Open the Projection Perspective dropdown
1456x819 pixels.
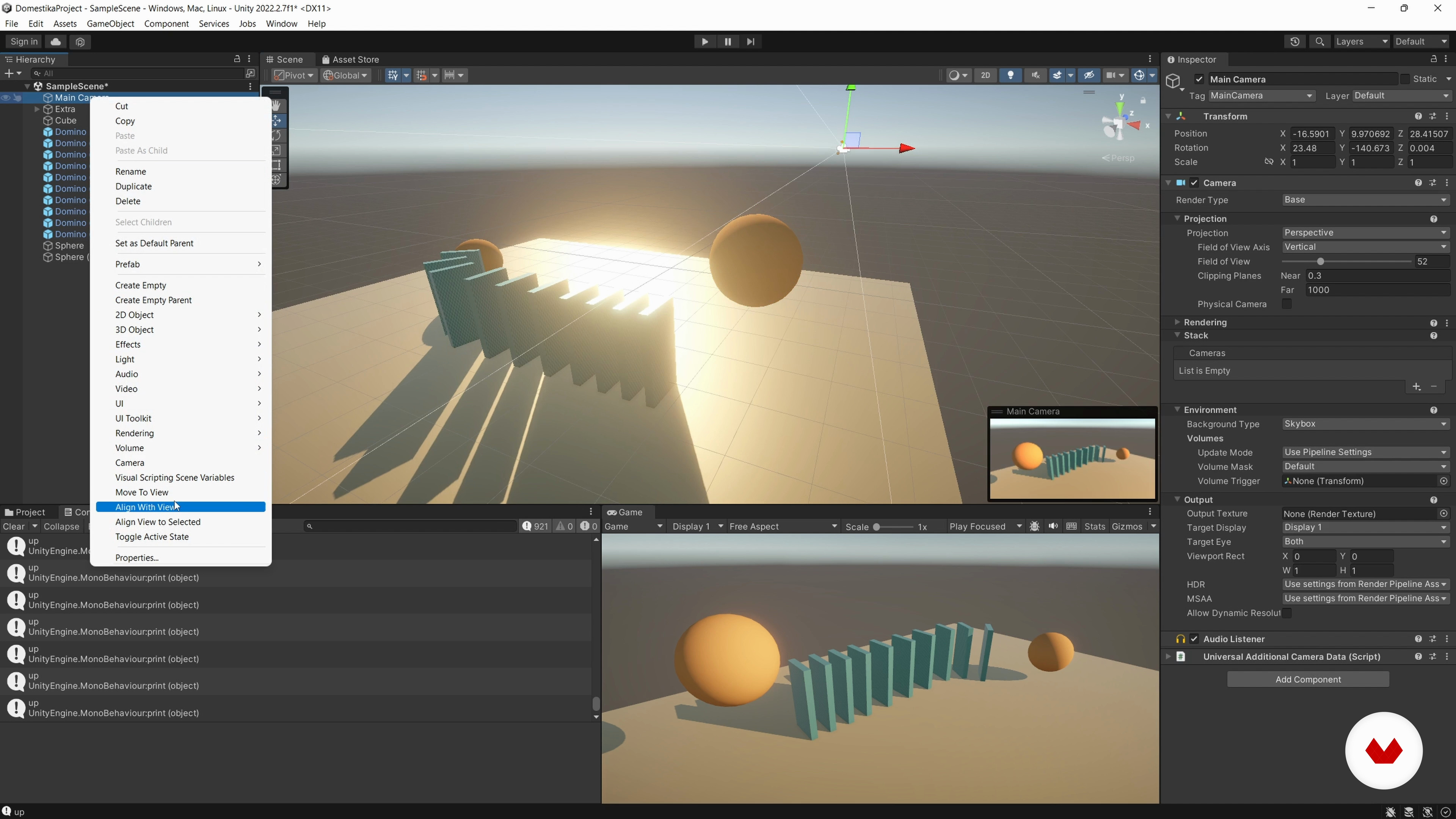click(x=1365, y=232)
